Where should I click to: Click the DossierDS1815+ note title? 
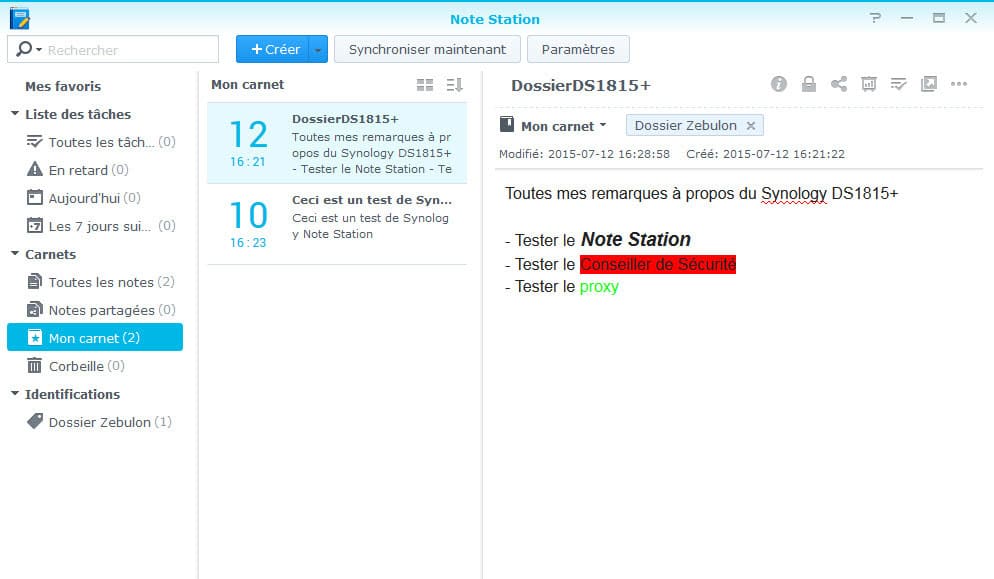coord(581,85)
